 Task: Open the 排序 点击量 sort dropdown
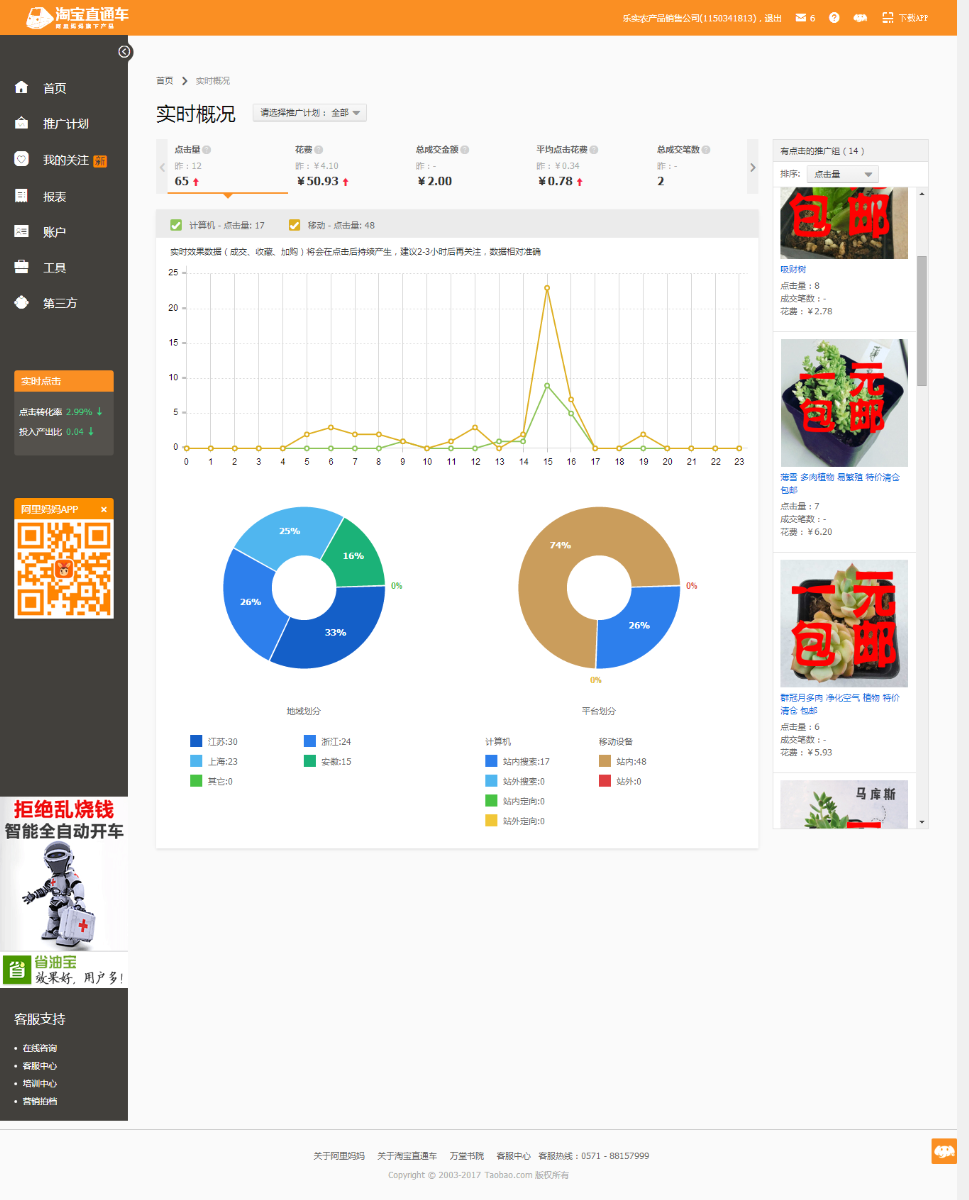(842, 174)
